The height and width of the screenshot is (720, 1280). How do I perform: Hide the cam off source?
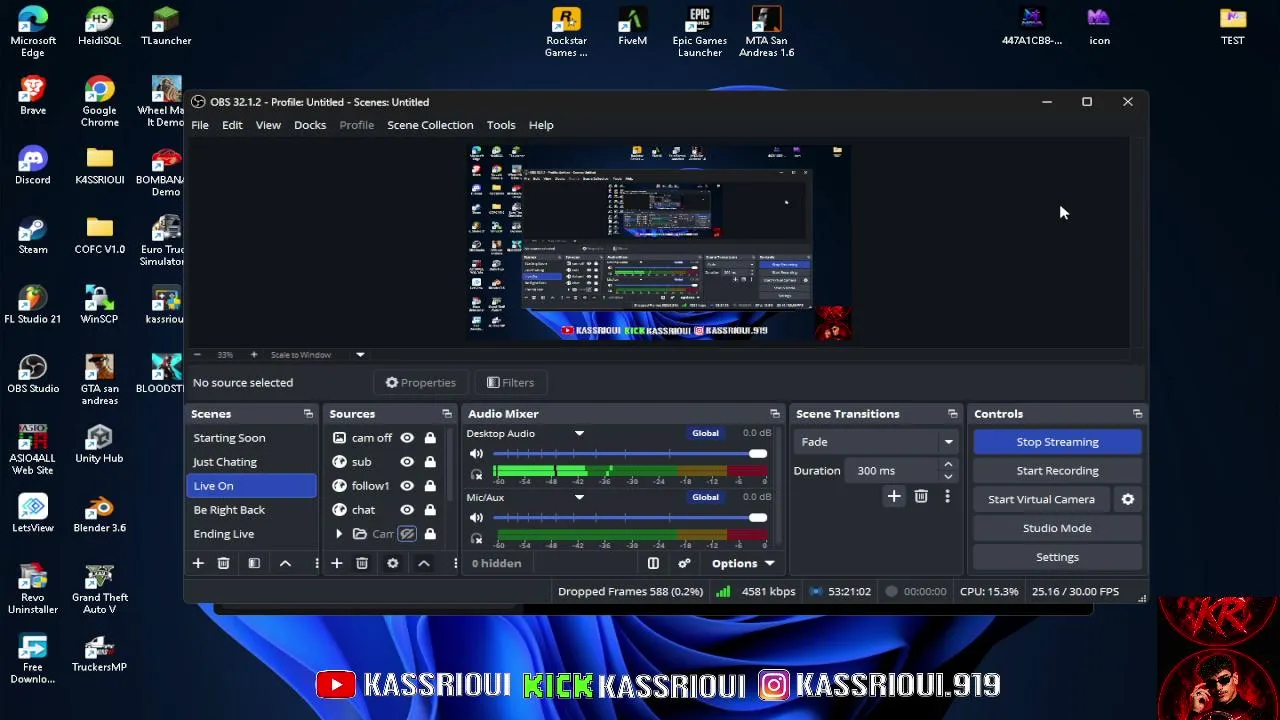[x=407, y=438]
